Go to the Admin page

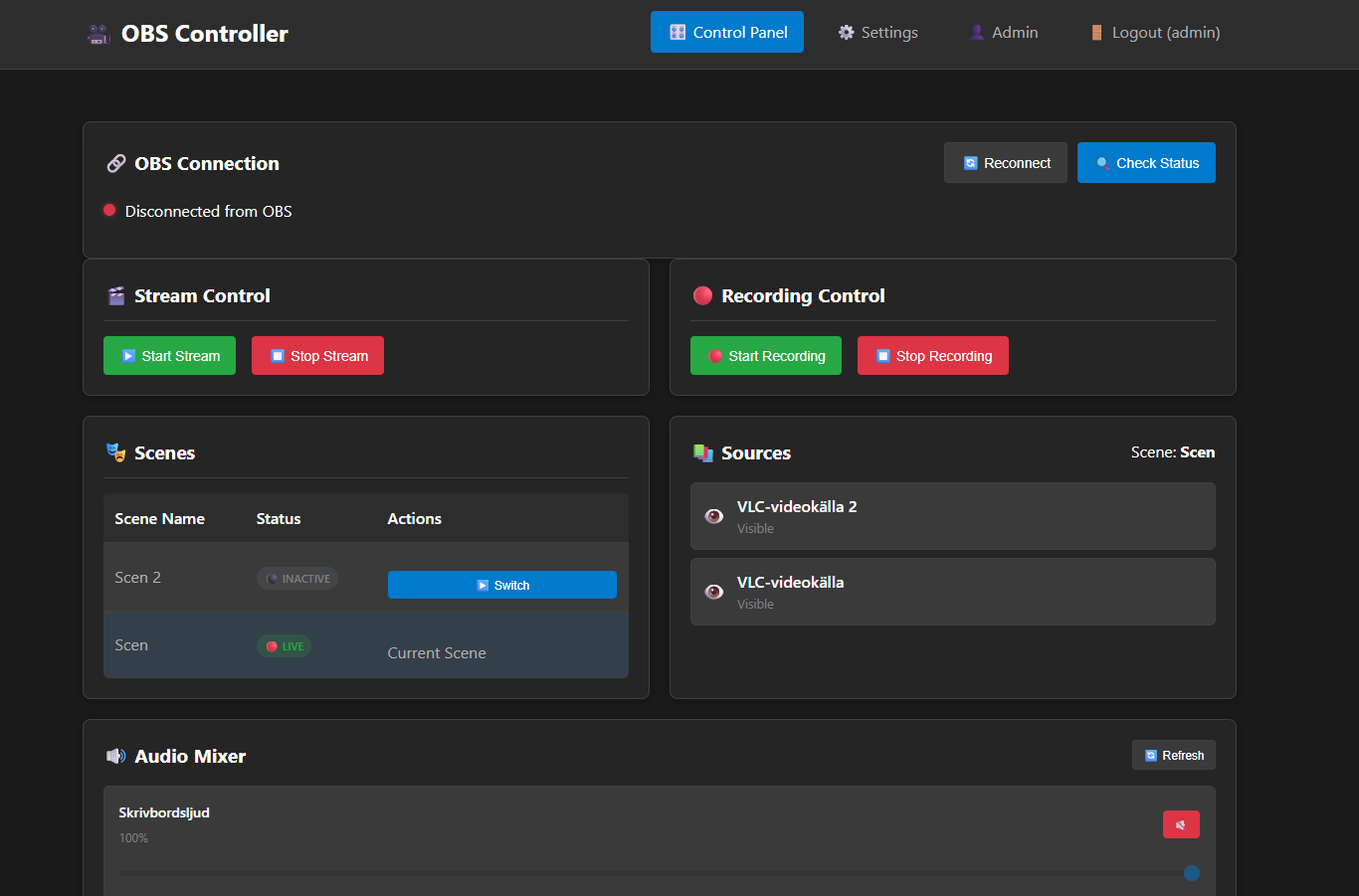click(1003, 32)
